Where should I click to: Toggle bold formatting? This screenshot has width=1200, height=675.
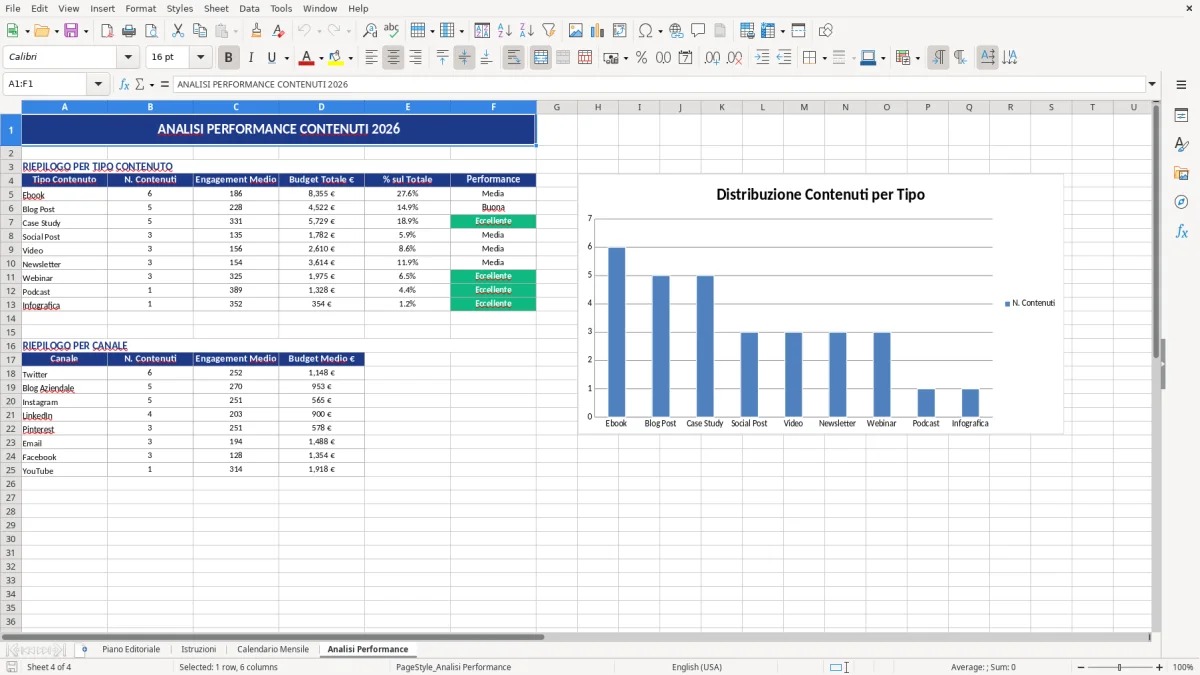coord(227,57)
